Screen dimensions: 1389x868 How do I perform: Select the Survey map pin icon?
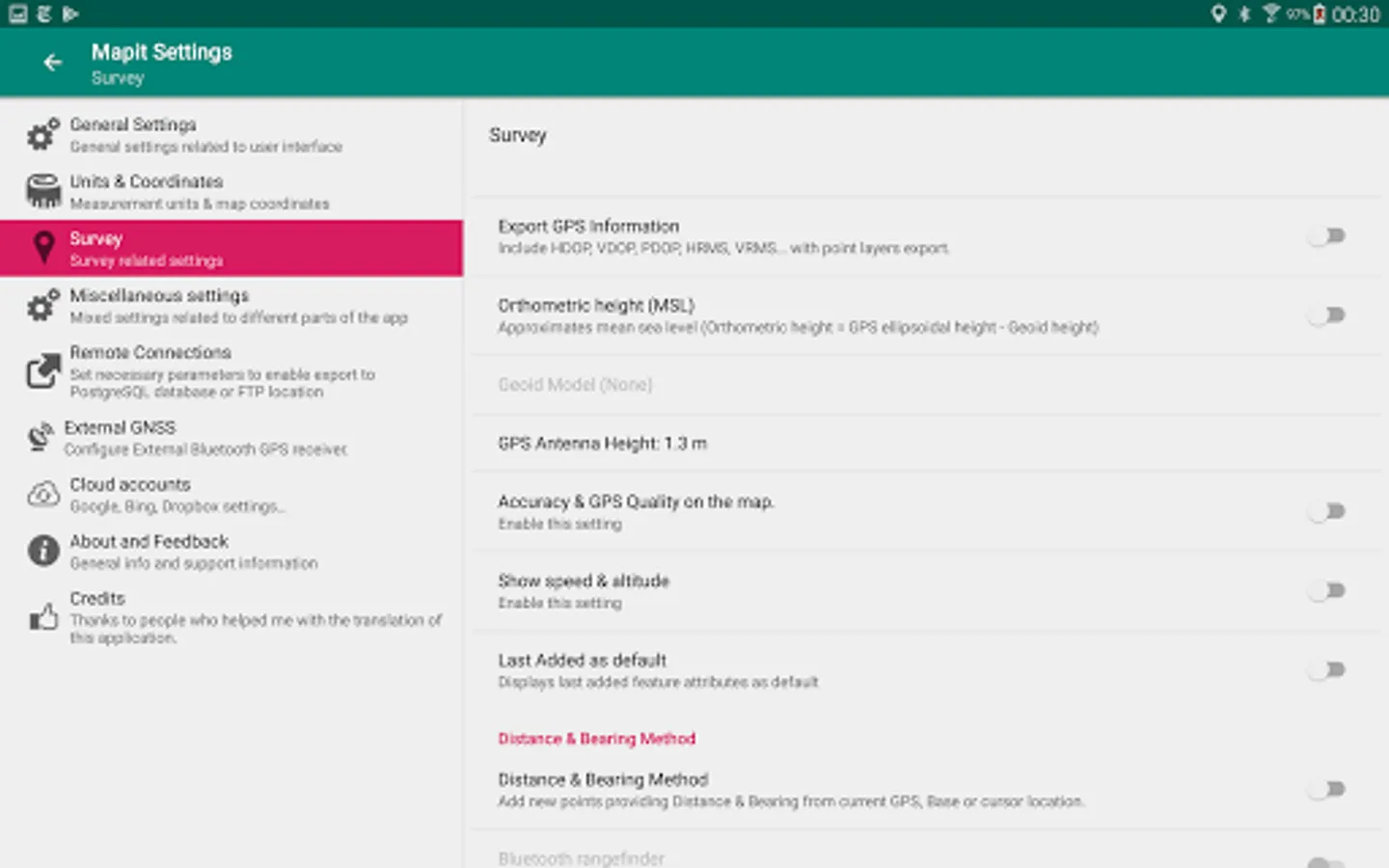click(x=42, y=248)
